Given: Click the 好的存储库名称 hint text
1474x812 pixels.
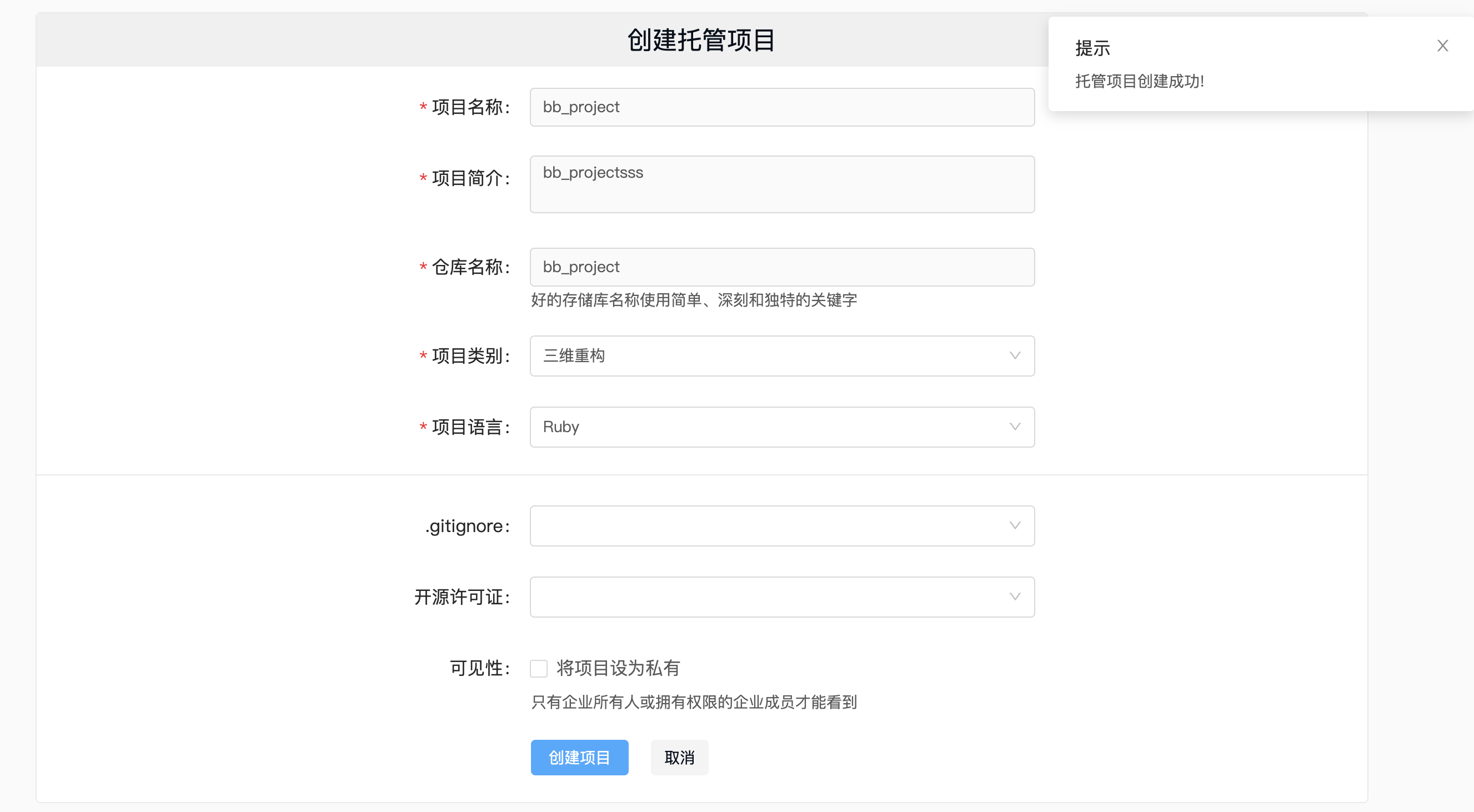Looking at the screenshot, I should coord(694,300).
